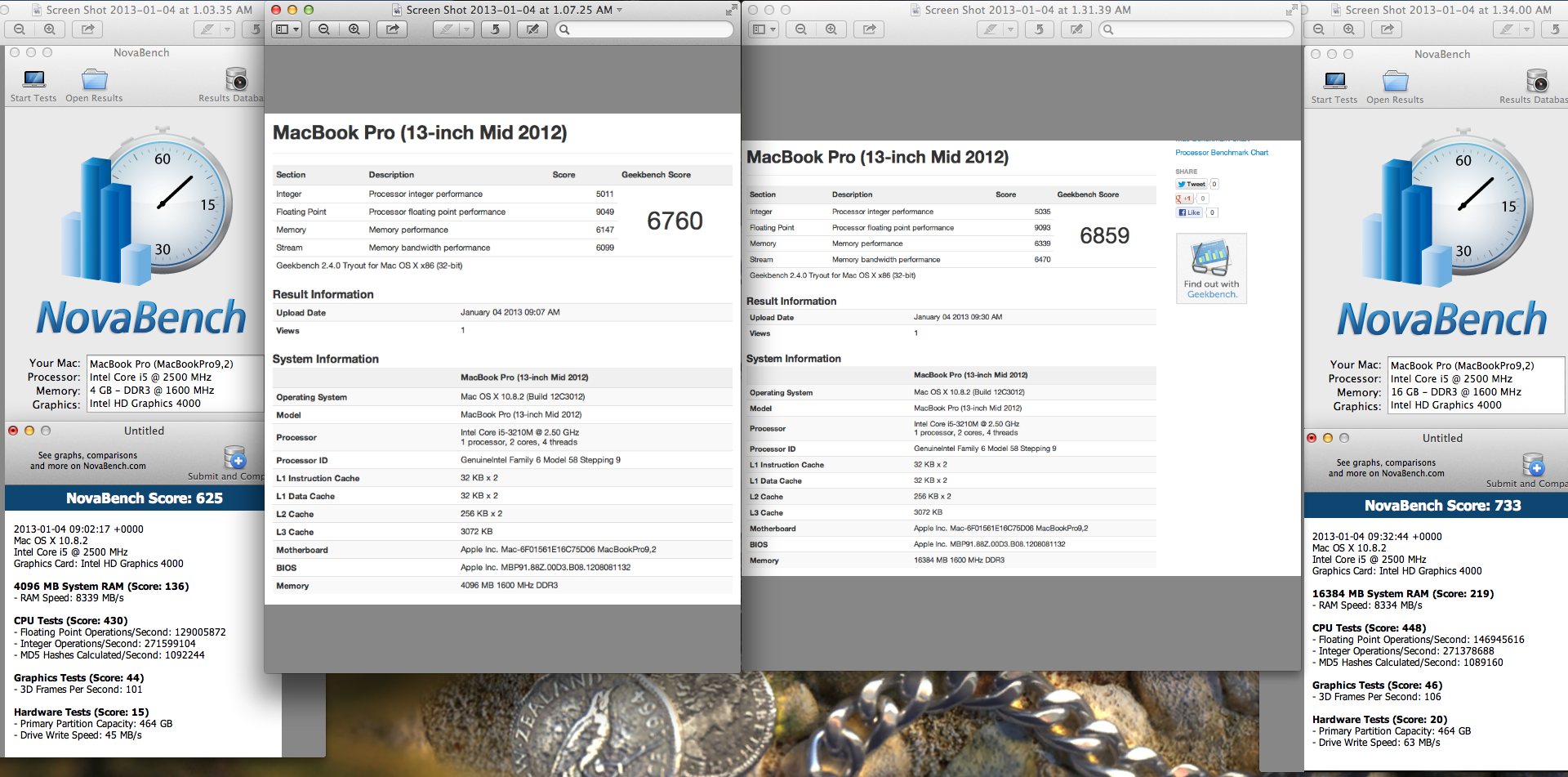Zoom out in the 1.03.35 AM Preview window

click(x=20, y=29)
